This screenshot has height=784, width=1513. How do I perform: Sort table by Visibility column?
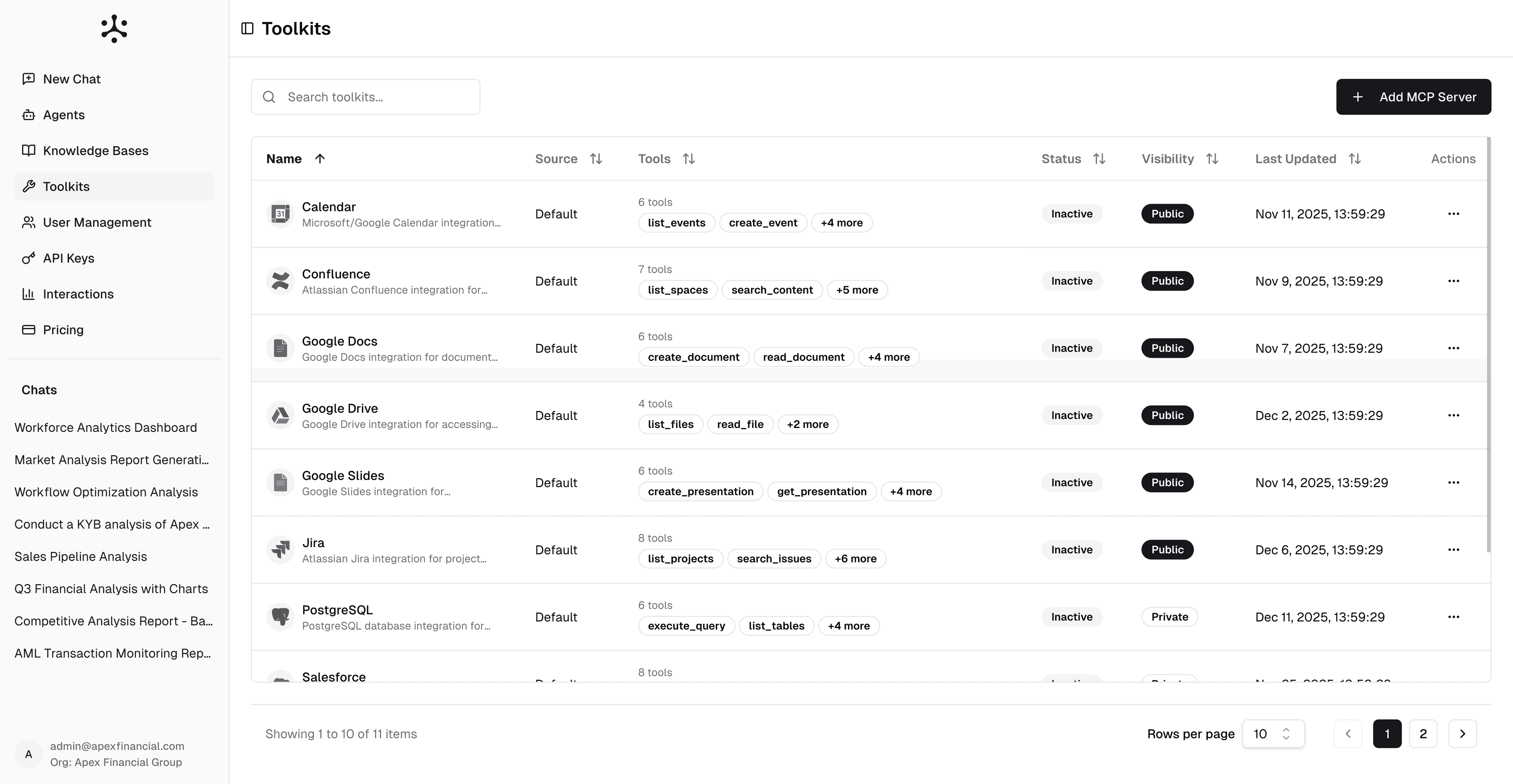[1180, 158]
